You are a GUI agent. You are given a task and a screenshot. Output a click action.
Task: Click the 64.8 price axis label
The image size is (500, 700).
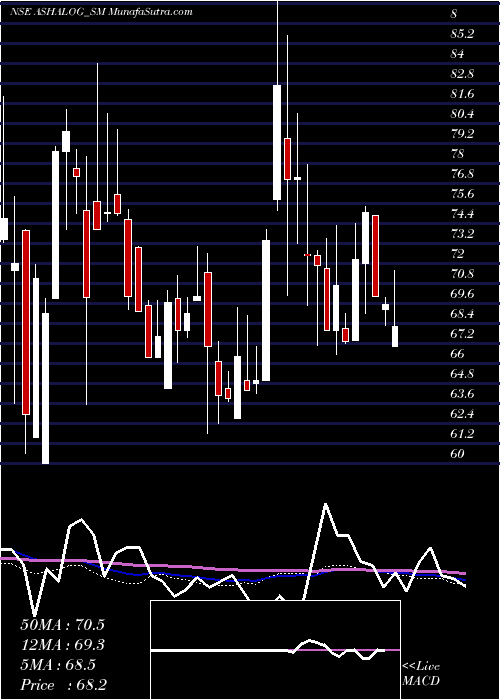click(462, 374)
